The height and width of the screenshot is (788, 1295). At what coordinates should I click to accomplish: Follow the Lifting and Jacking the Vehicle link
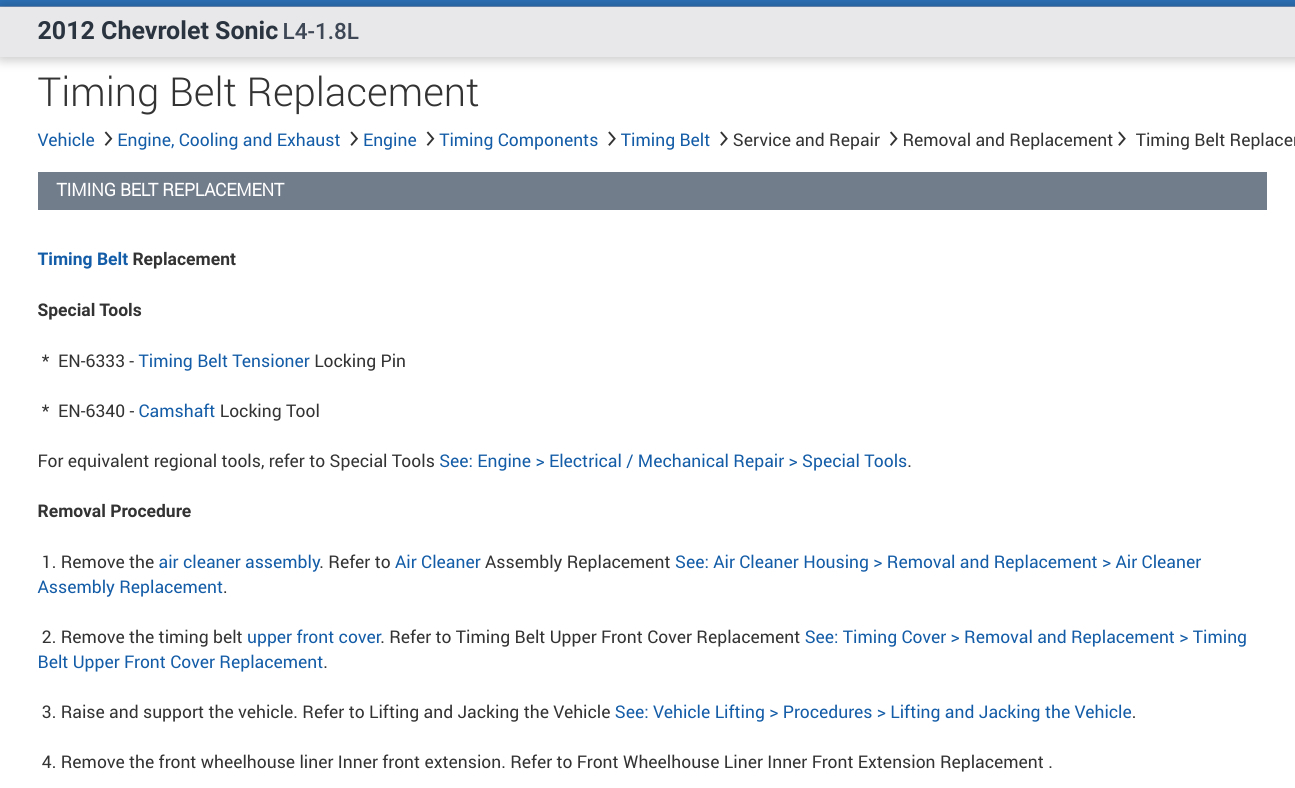tap(874, 712)
